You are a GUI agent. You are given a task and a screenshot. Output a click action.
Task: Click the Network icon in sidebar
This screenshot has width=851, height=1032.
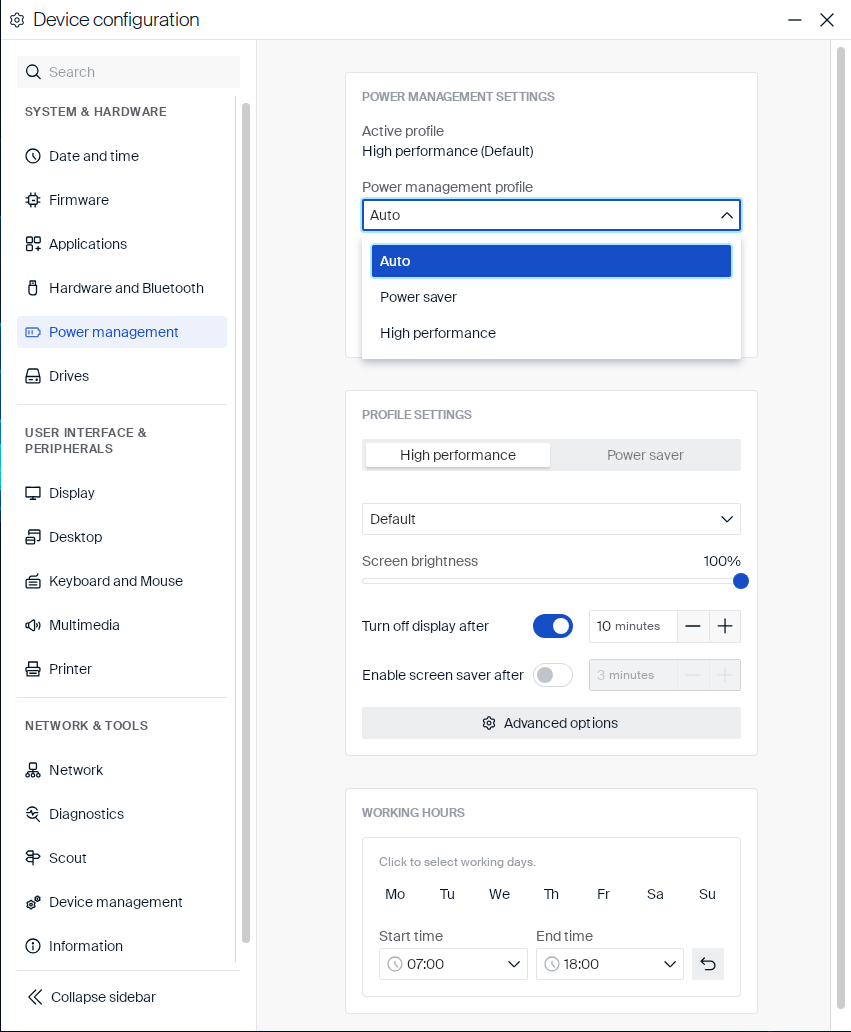[33, 770]
